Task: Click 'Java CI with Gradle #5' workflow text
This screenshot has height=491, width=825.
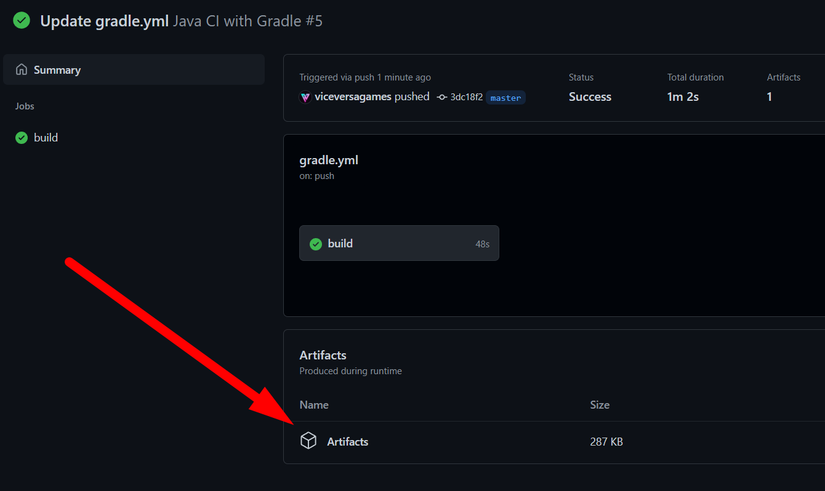Action: [248, 21]
